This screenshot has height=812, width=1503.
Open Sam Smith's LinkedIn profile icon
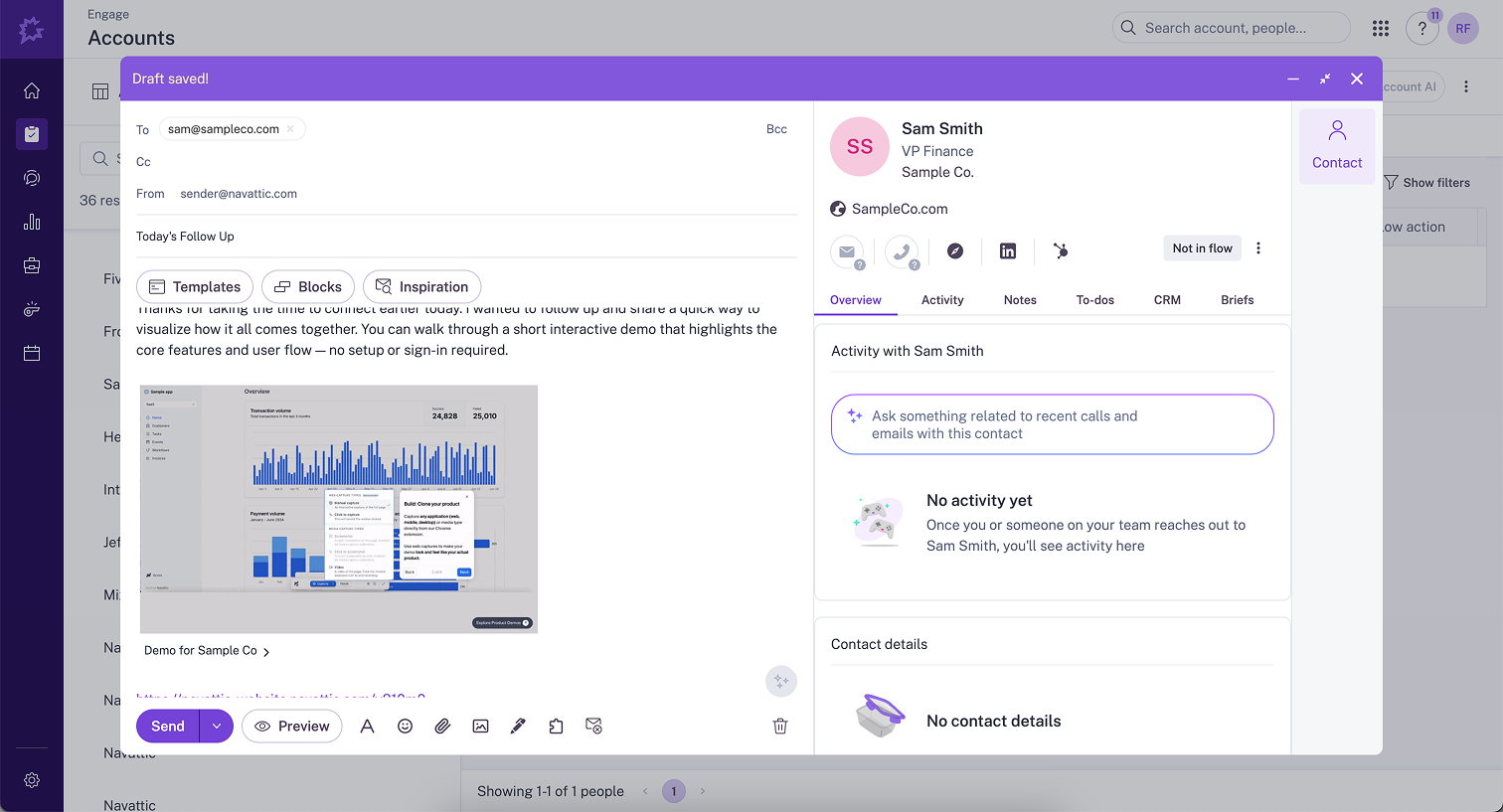(1008, 251)
